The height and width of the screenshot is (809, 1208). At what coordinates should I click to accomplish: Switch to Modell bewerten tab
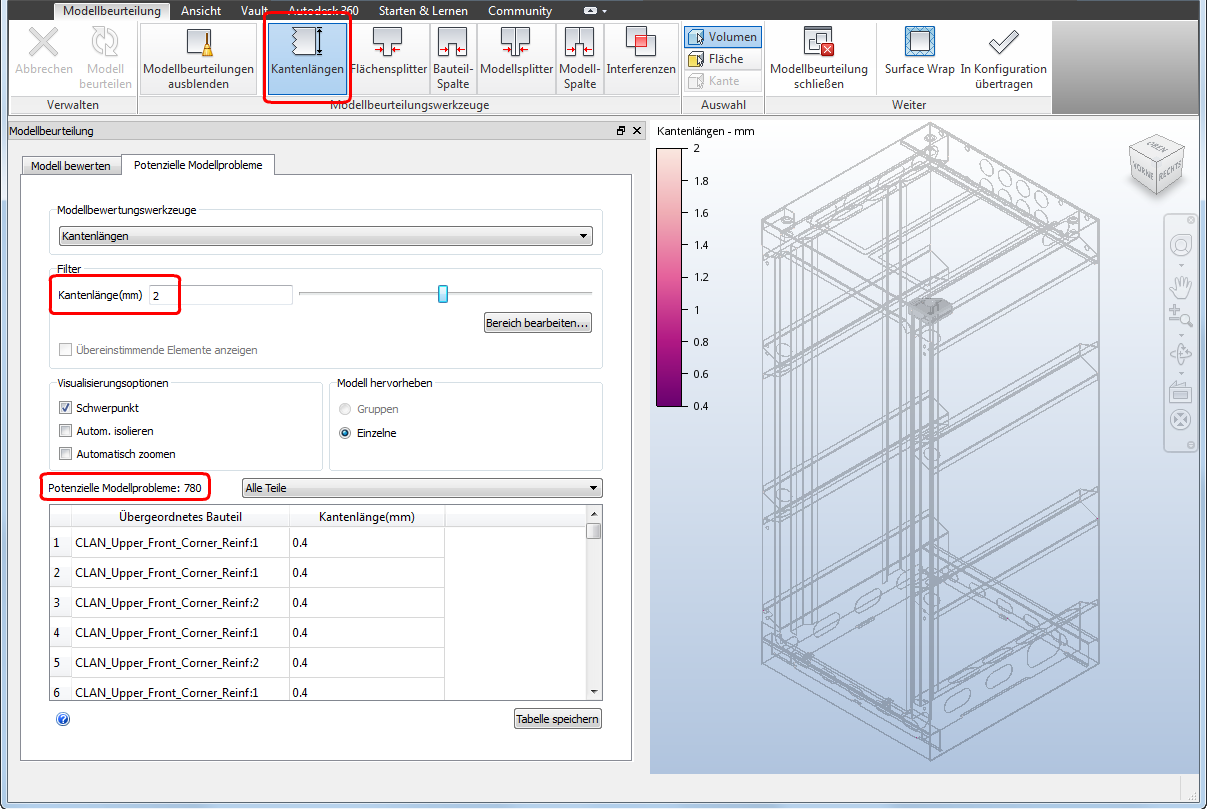coord(71,166)
